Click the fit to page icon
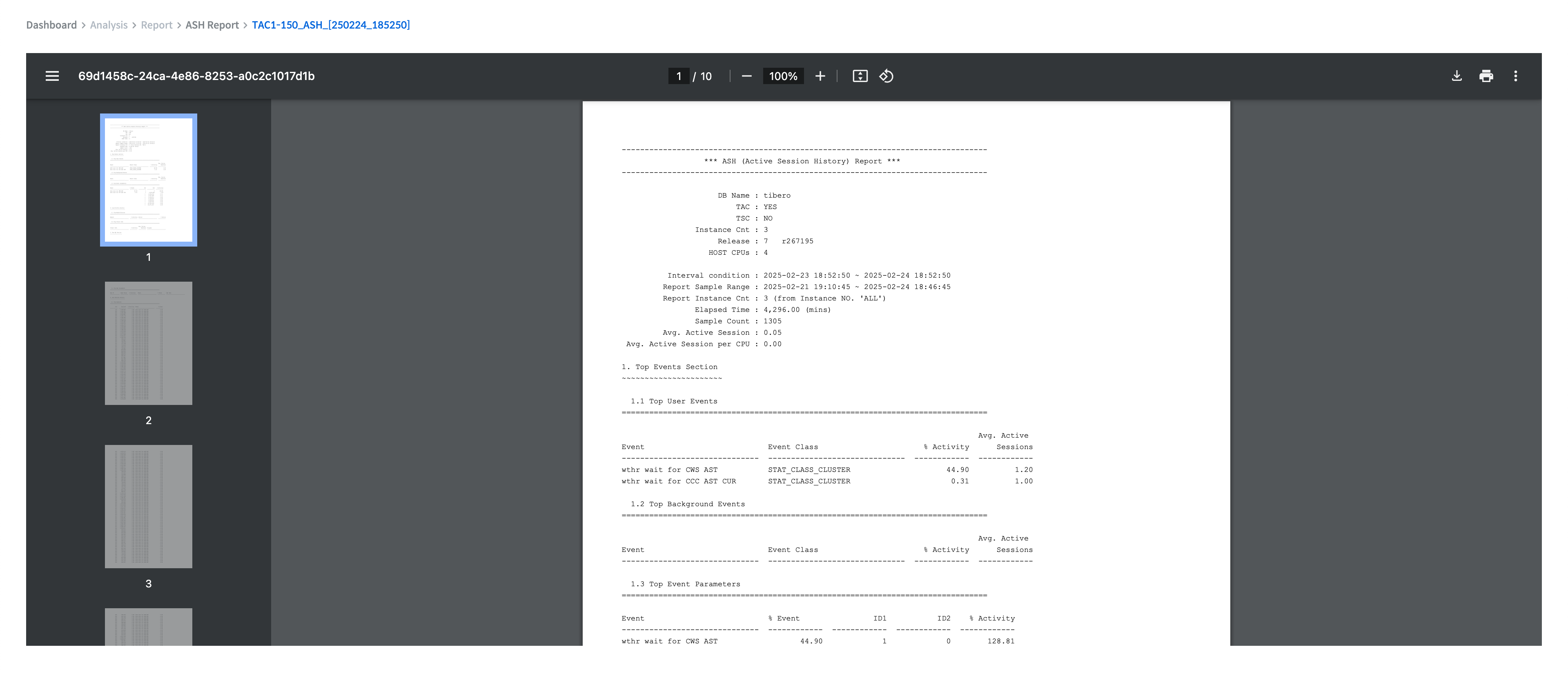 tap(860, 76)
